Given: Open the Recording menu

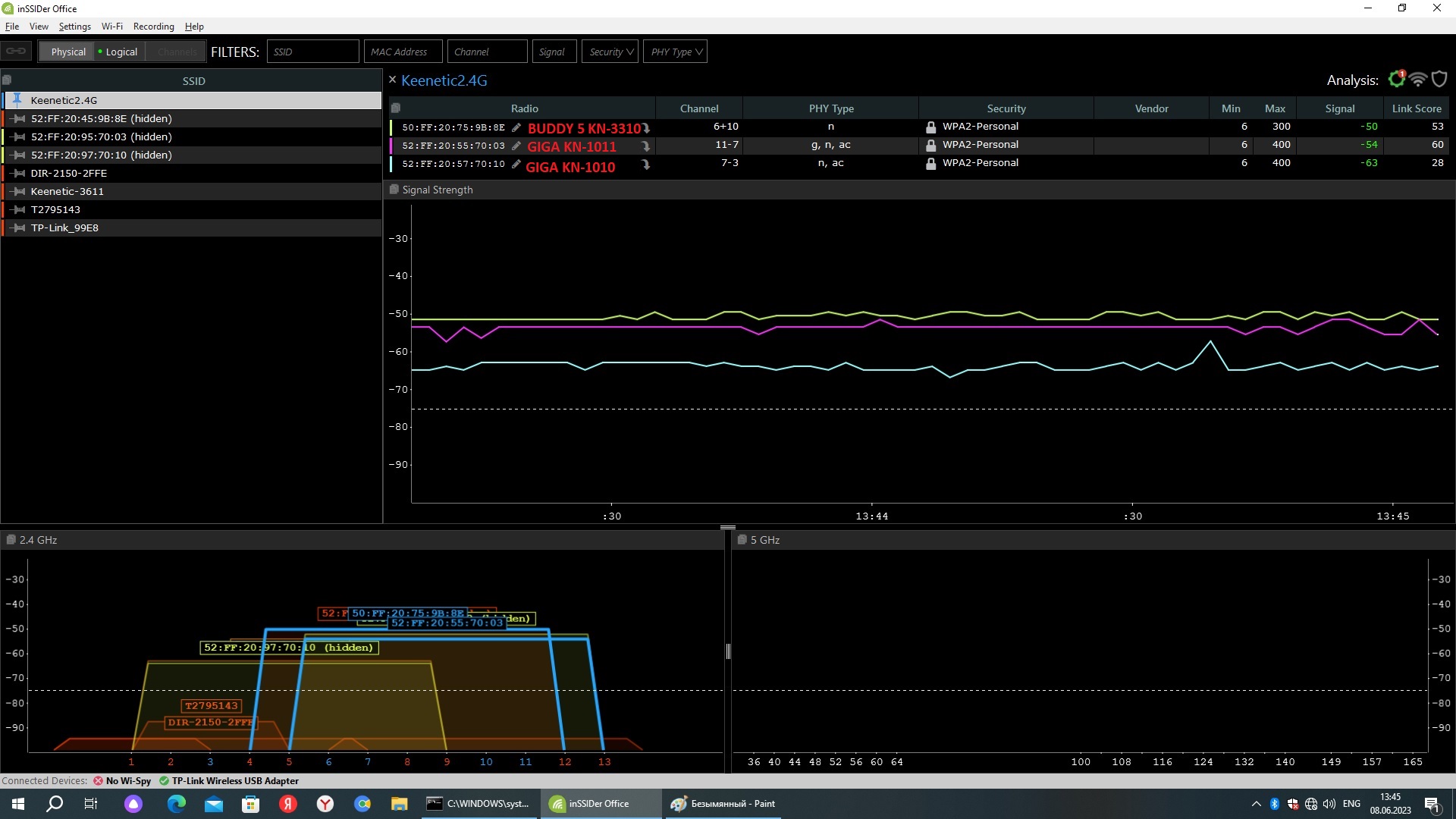Looking at the screenshot, I should (153, 26).
